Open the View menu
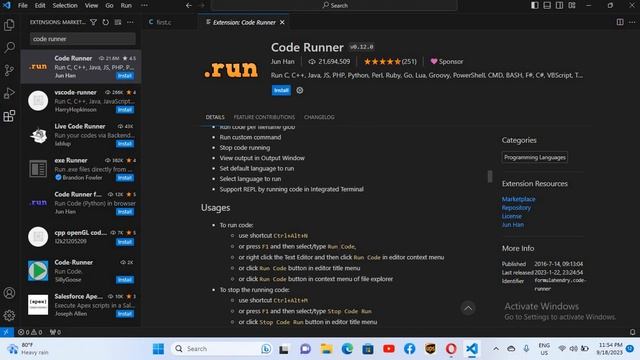Viewport: 640px width, 360px height. [x=91, y=5]
